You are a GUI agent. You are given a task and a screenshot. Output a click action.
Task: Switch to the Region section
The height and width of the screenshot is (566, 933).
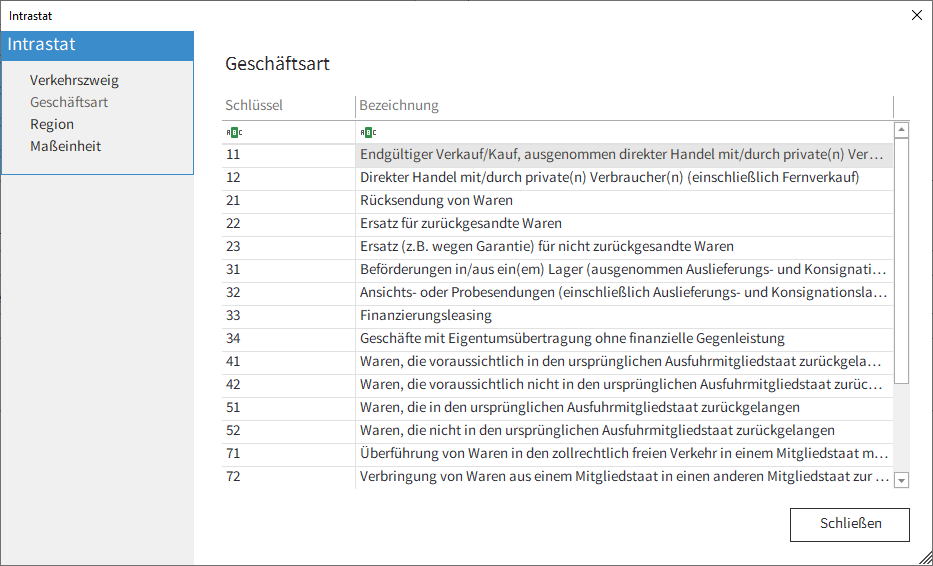(x=52, y=124)
